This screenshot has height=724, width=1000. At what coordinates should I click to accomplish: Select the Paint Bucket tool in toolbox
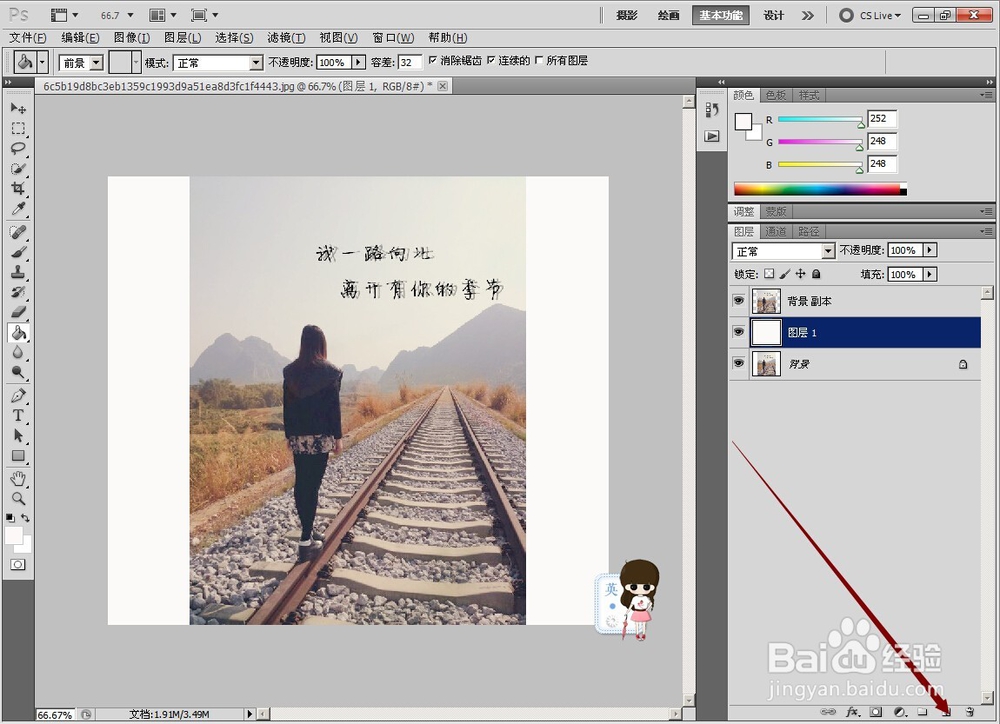18,332
